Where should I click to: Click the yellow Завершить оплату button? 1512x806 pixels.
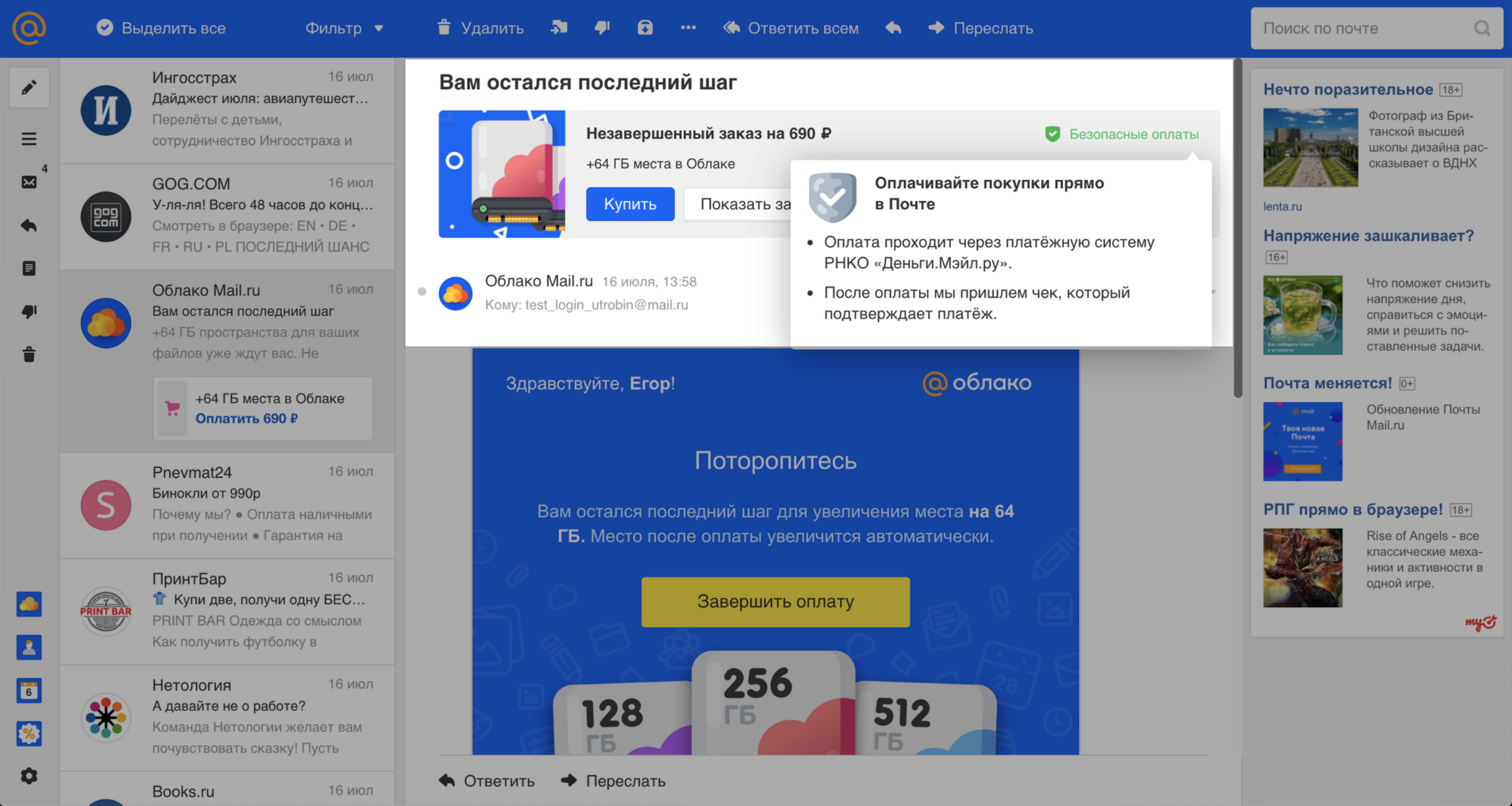pyautogui.click(x=775, y=601)
